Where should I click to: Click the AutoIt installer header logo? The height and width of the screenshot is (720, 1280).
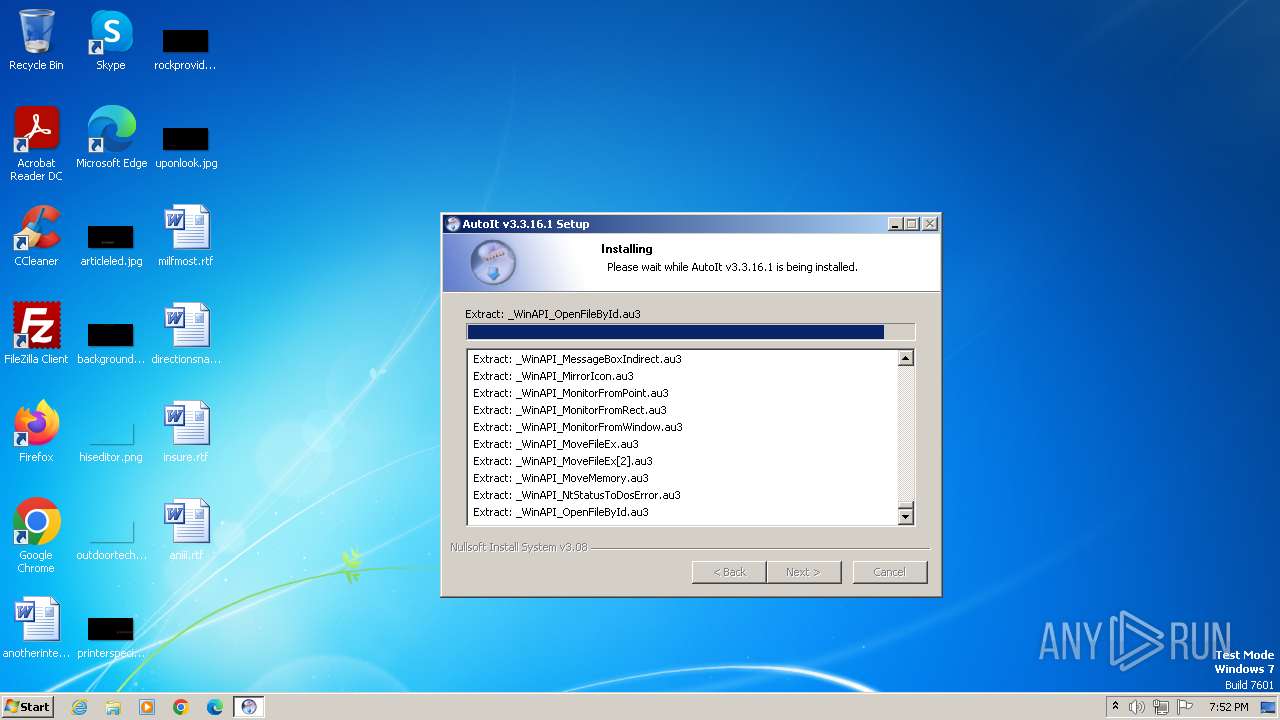(493, 263)
